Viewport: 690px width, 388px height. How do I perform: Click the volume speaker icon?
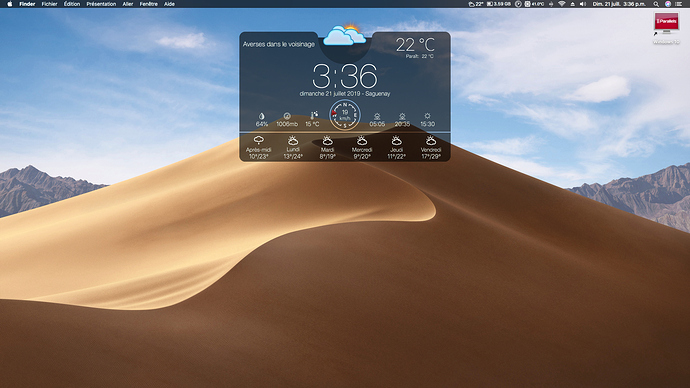tap(583, 4)
